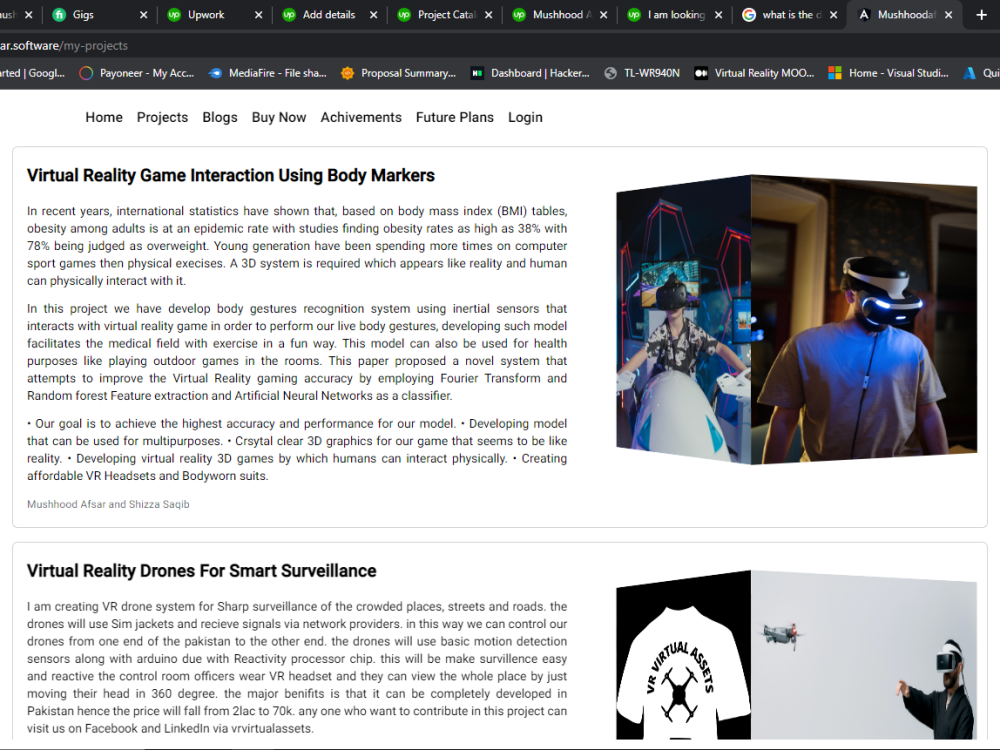Screen dimensions: 1000x750
Task: Click the address bar URL my-projects
Action: [x=64, y=46]
